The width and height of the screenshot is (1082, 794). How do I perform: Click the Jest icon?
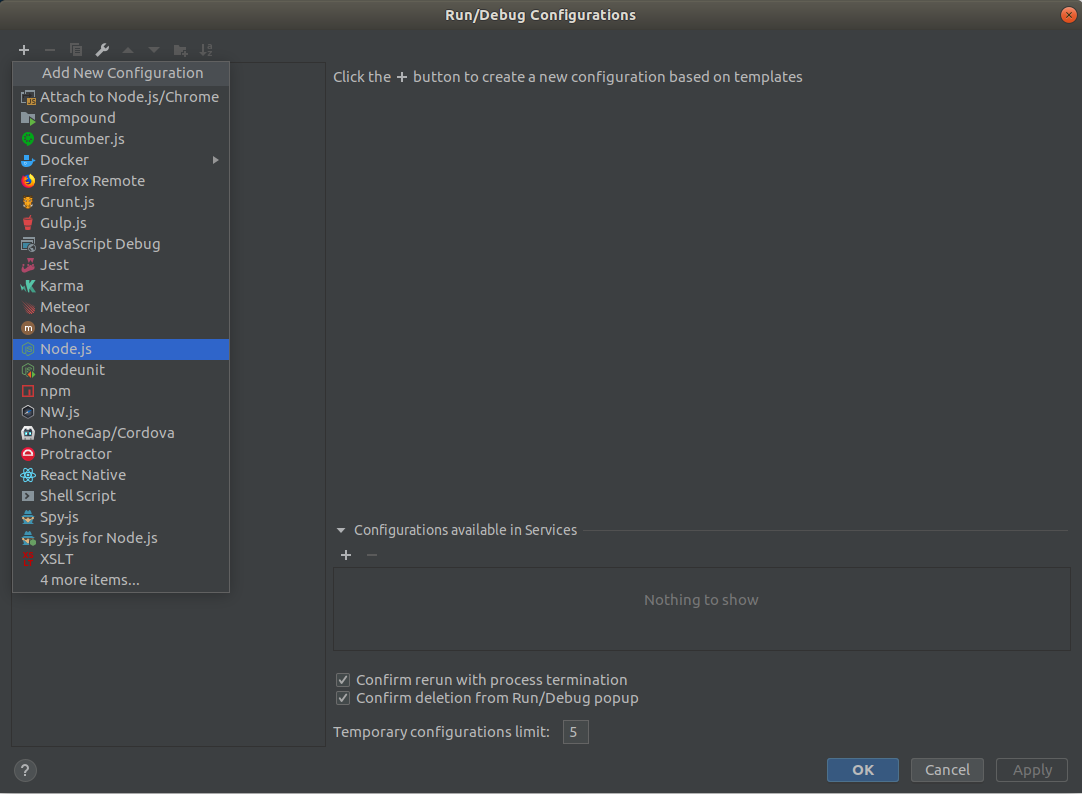(28, 265)
